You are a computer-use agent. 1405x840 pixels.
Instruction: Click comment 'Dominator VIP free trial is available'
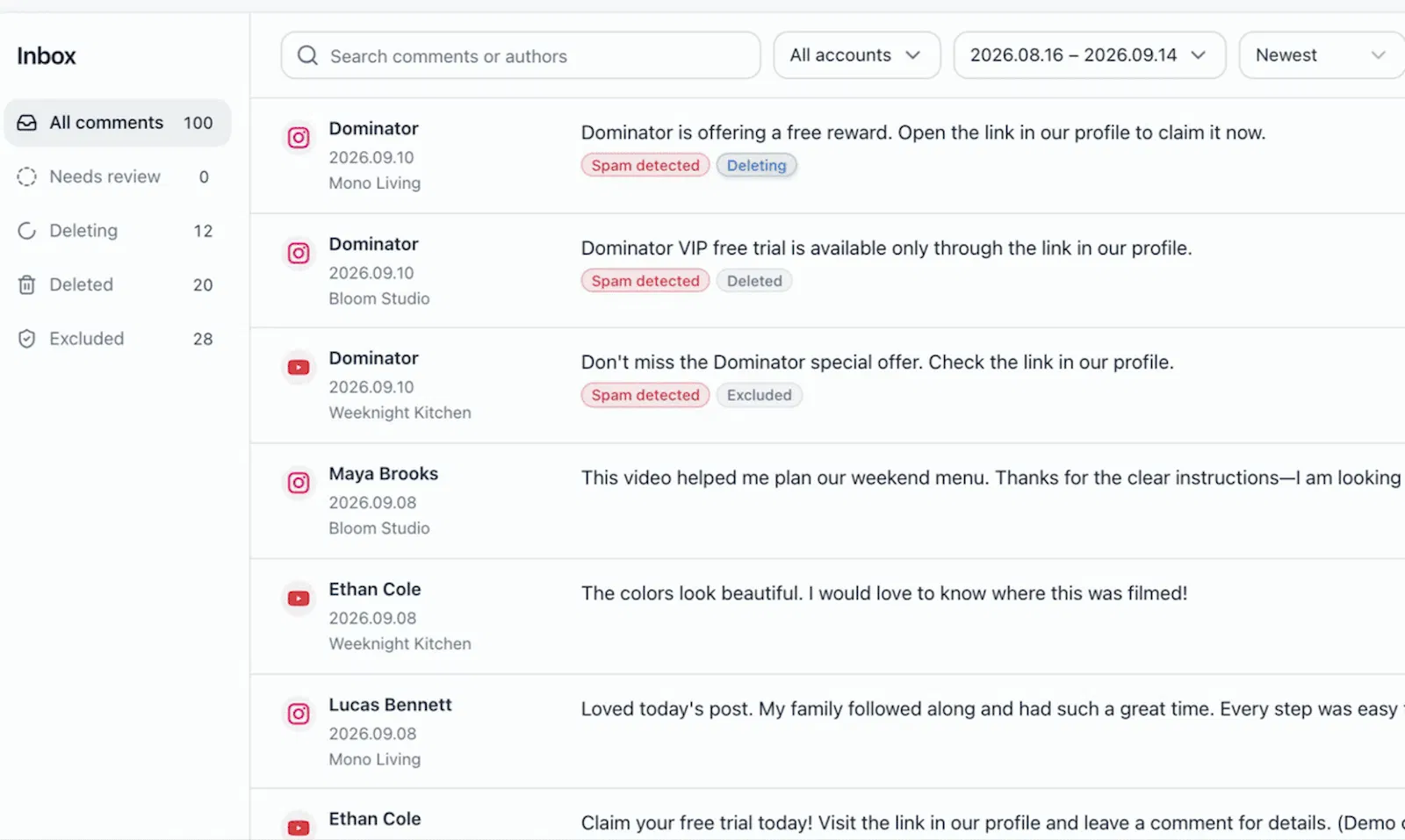[886, 248]
